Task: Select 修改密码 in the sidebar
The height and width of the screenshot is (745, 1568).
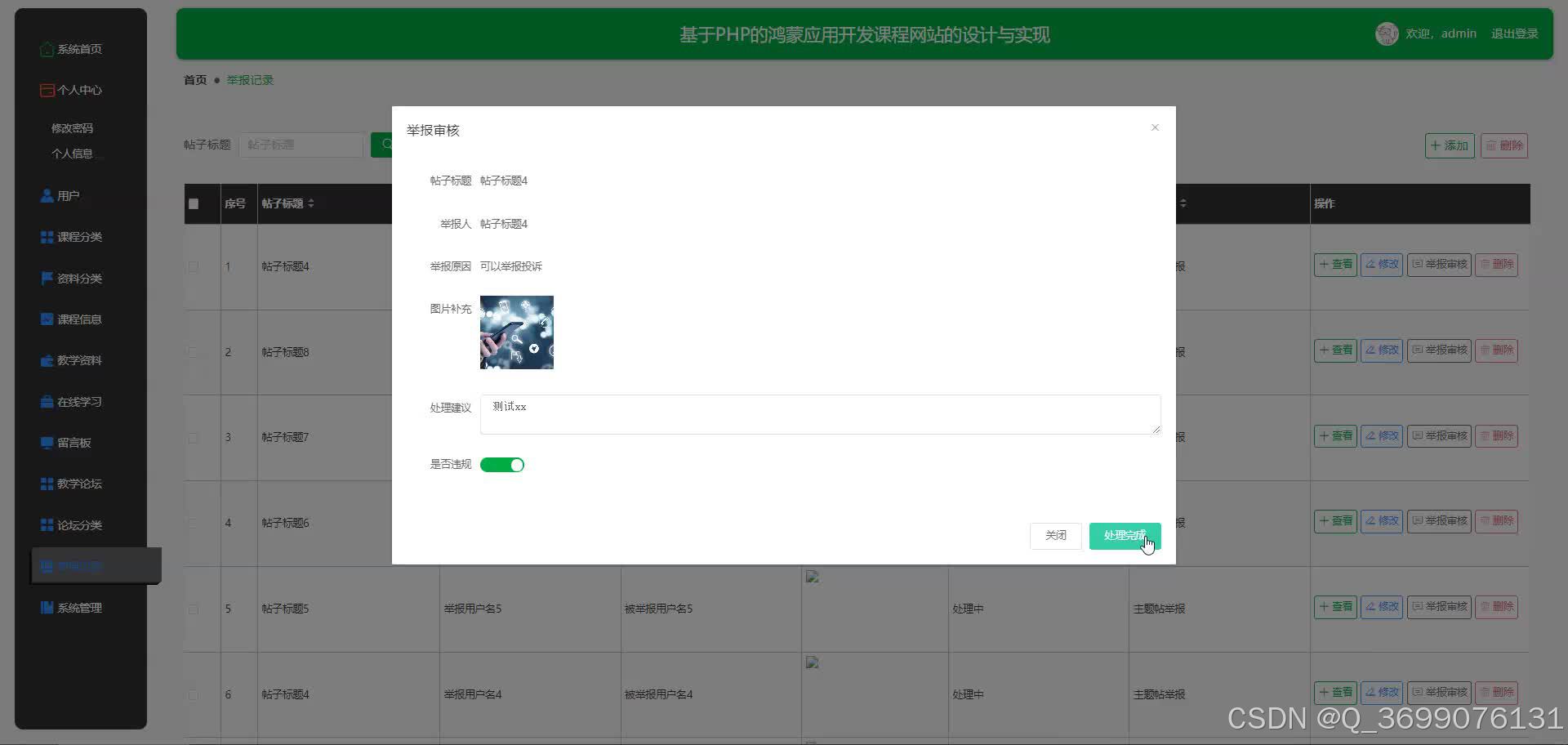Action: click(x=72, y=128)
